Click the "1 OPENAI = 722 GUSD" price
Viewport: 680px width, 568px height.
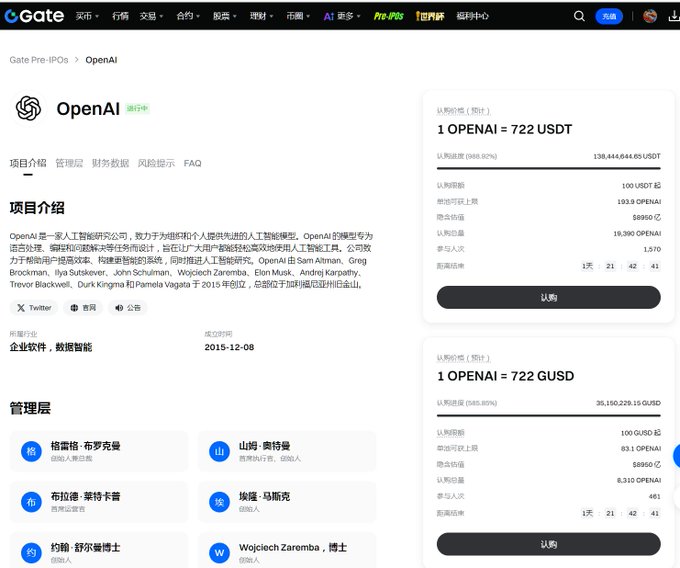[506, 376]
